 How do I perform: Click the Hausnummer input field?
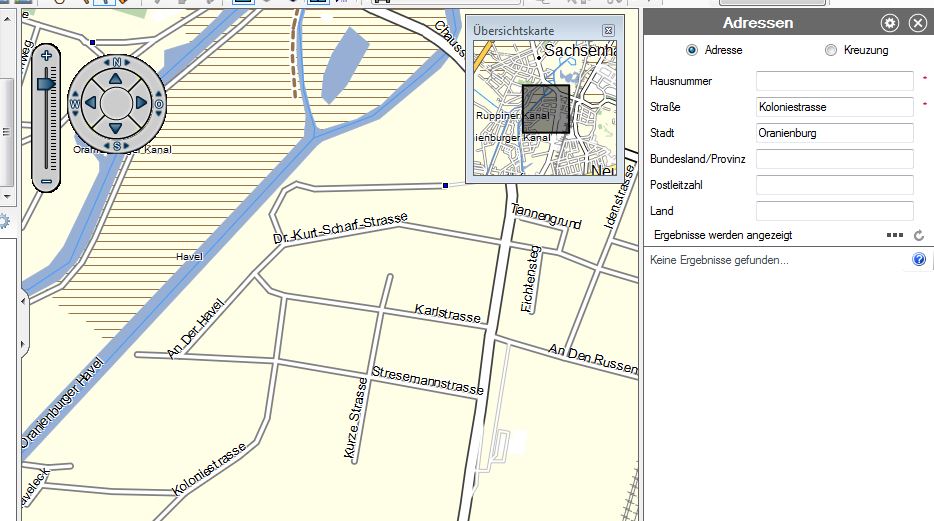(x=834, y=81)
